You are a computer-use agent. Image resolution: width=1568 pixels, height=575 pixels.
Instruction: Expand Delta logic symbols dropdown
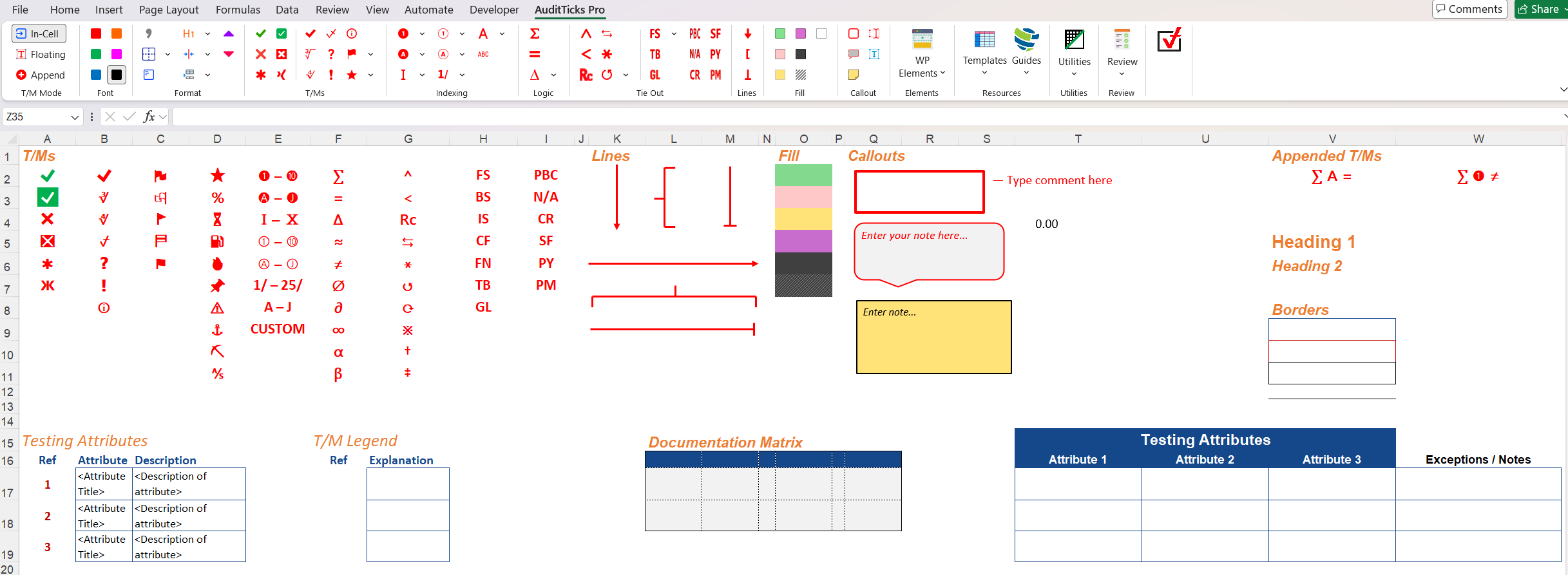click(553, 75)
